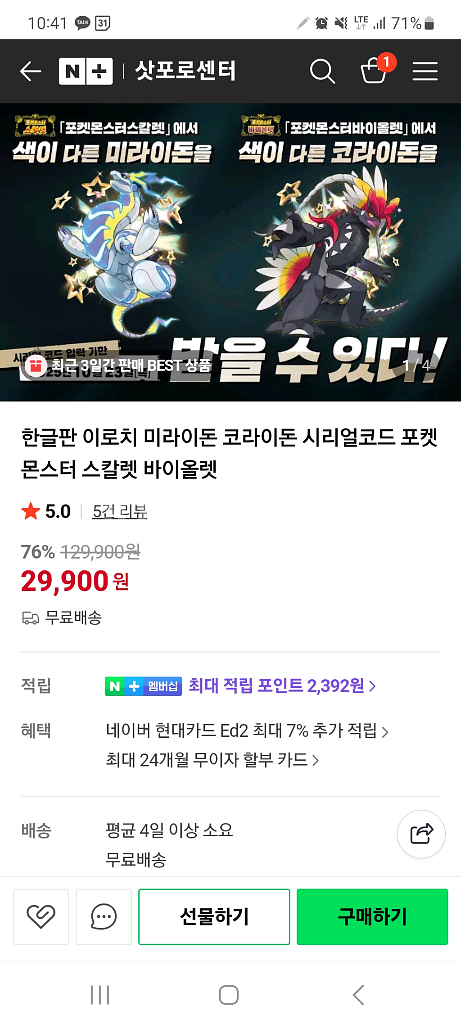Open the shopping cart with badge
This screenshot has height=1024, width=461.
pos(375,70)
